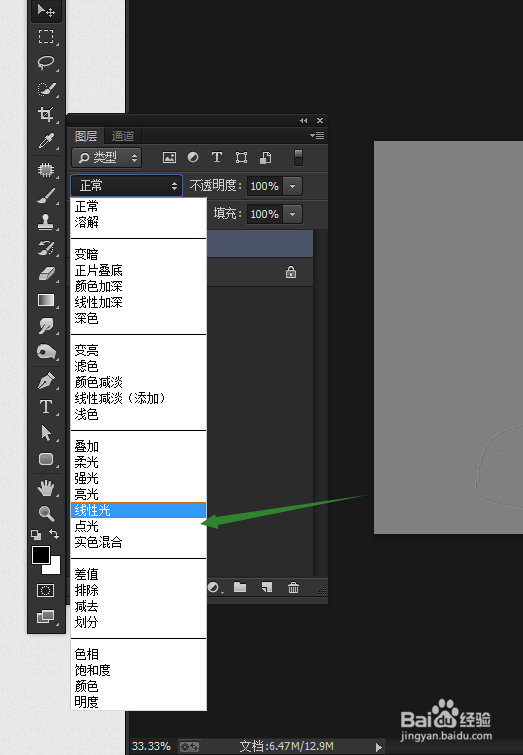
Task: Choose the 滤色 blend mode
Action: tap(138, 366)
